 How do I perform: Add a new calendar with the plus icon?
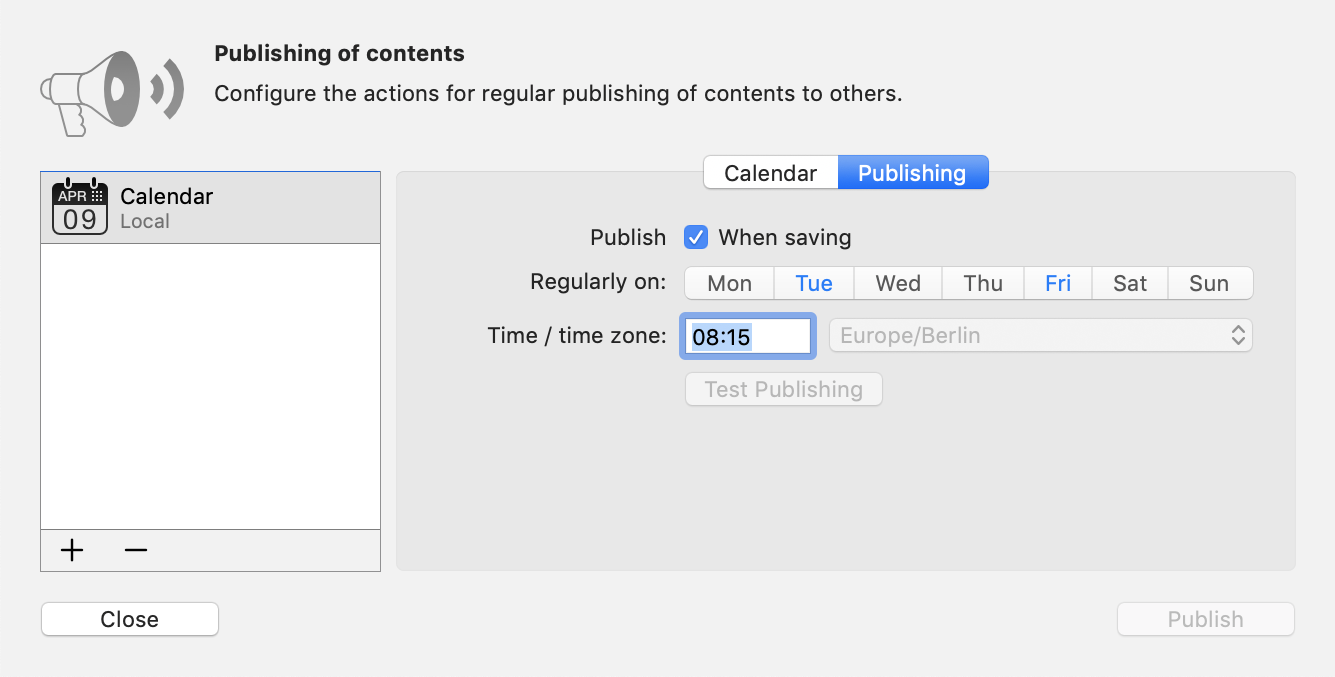pyautogui.click(x=71, y=551)
